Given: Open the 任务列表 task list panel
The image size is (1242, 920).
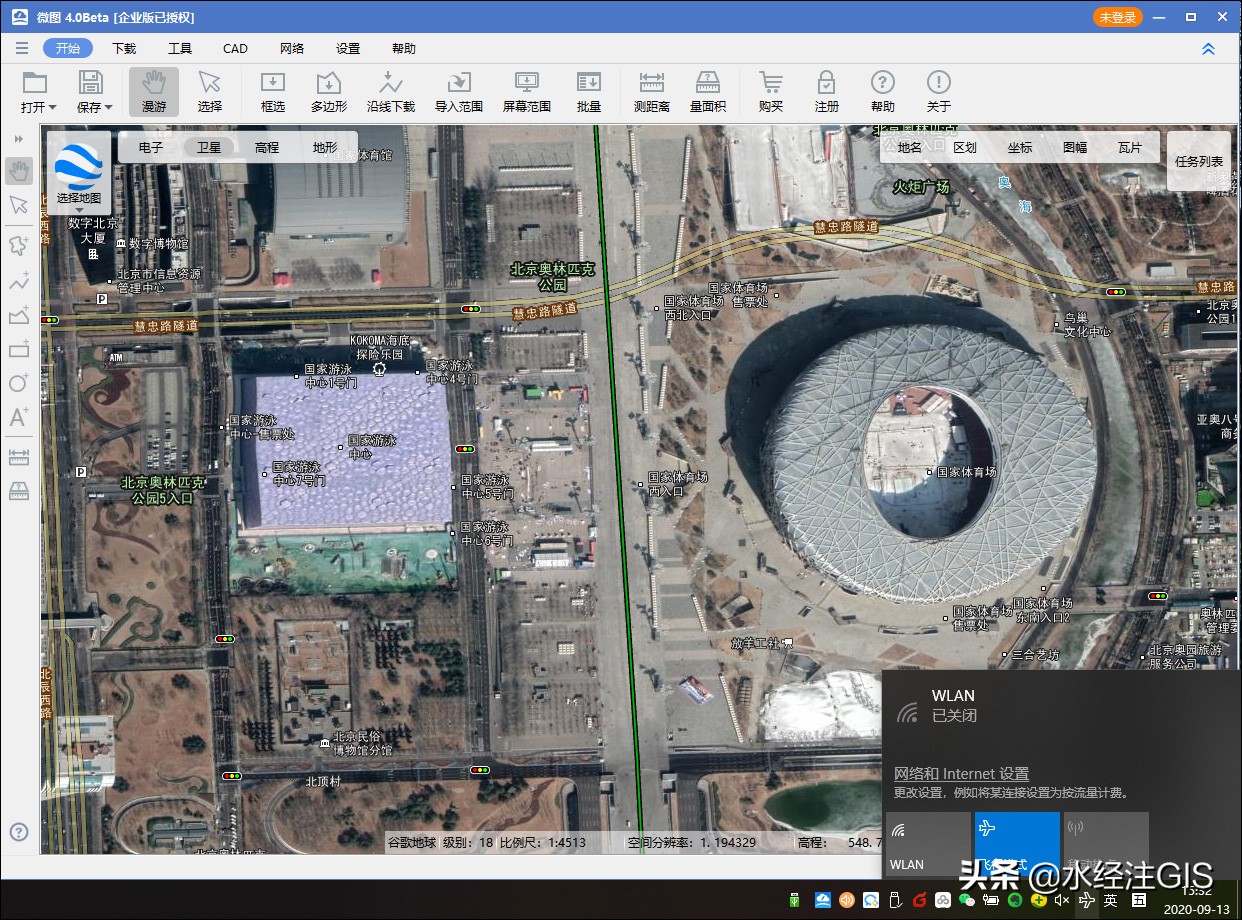Looking at the screenshot, I should pyautogui.click(x=1198, y=161).
